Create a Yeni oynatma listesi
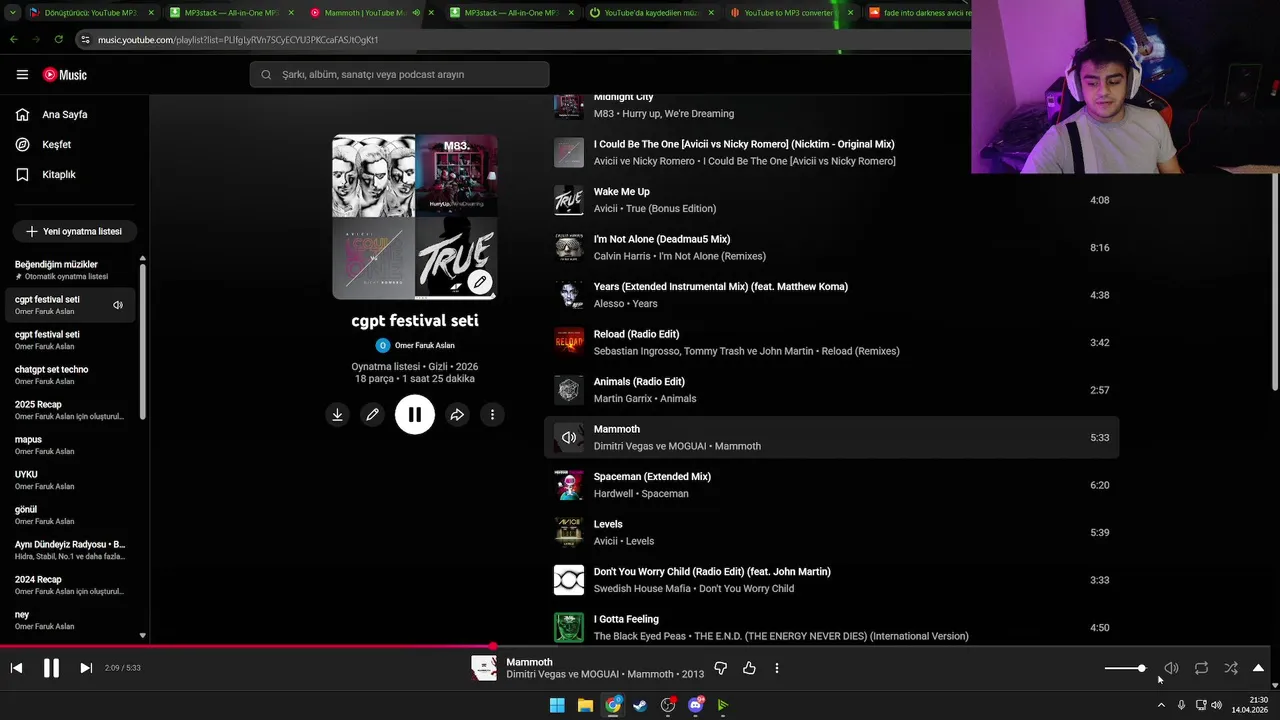Image resolution: width=1280 pixels, height=720 pixels. [x=74, y=231]
